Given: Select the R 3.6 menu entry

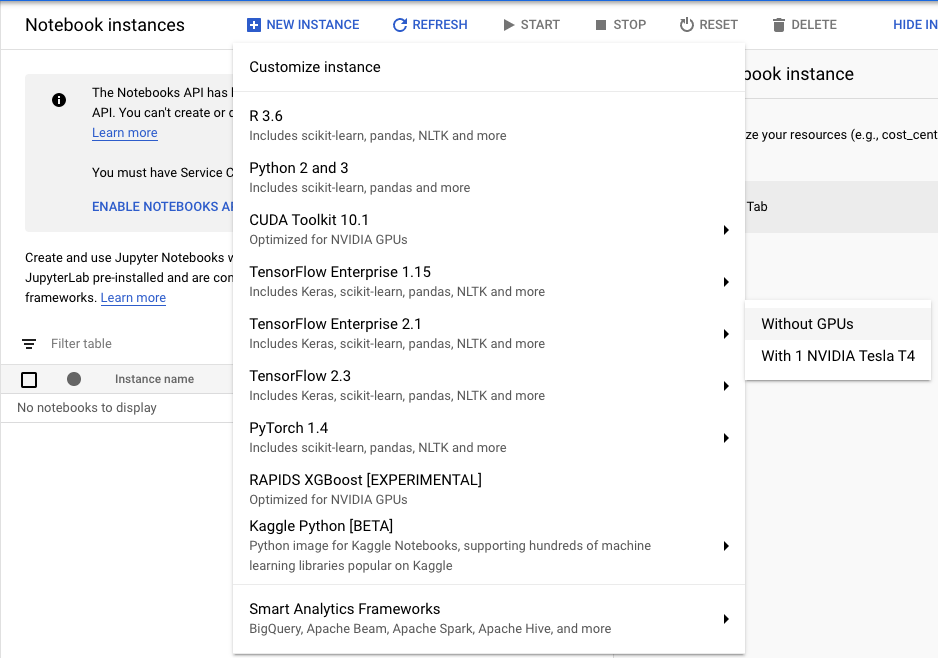Looking at the screenshot, I should [489, 126].
